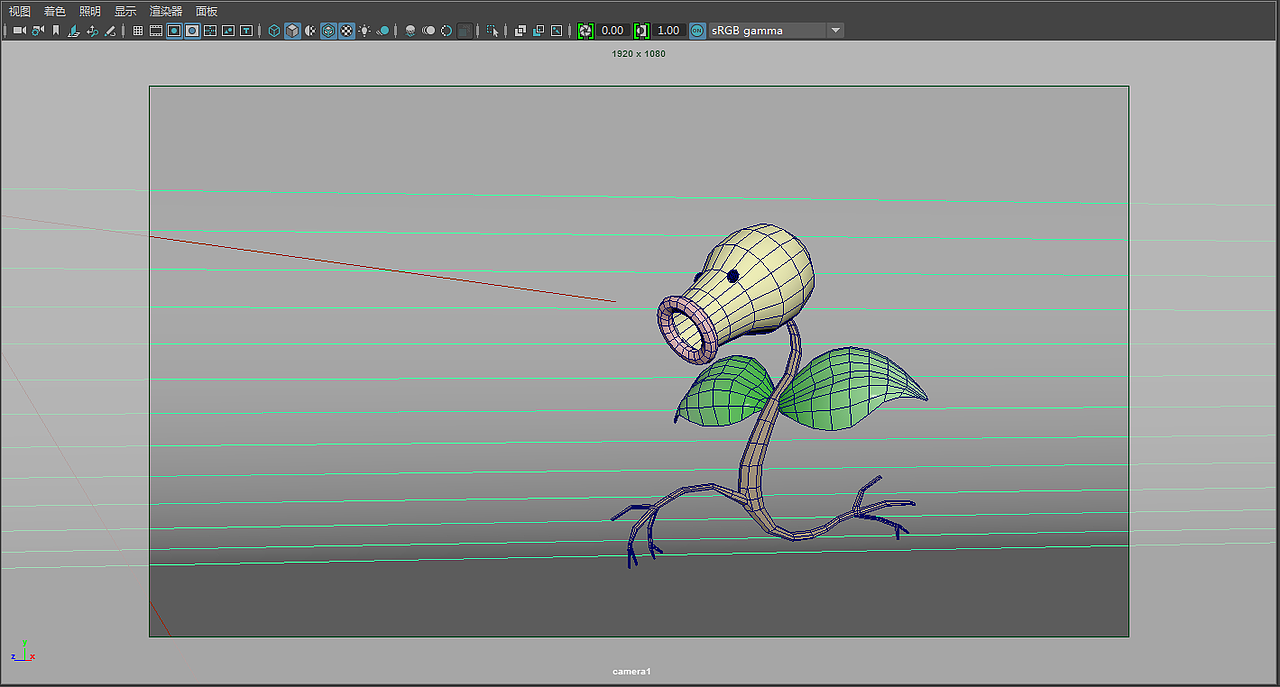Screen dimensions: 1280x687
Task: Open the camera attributes icon with gear
Action: 38,30
